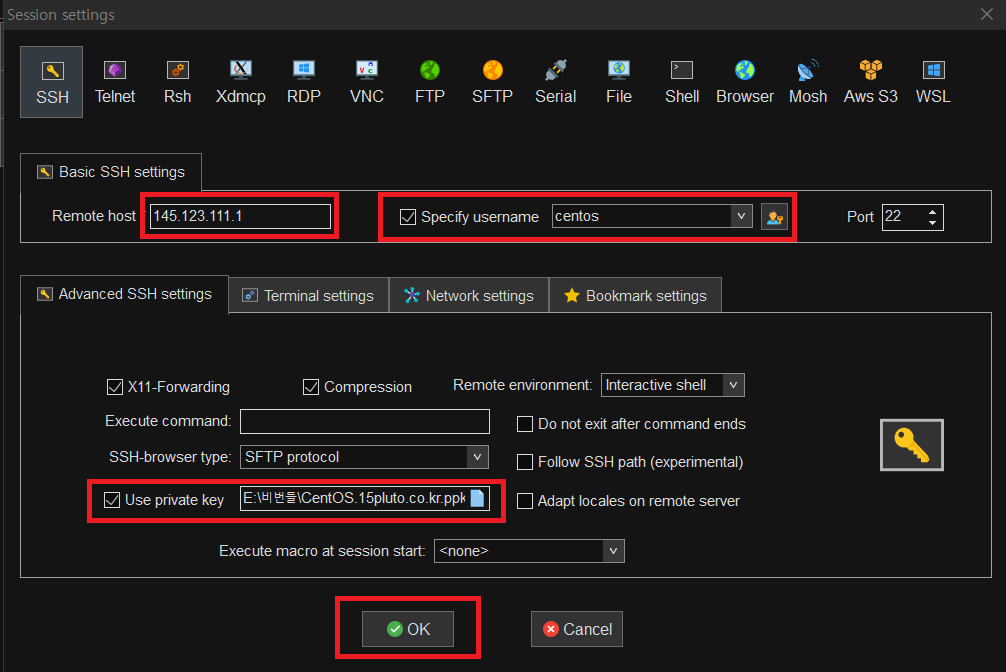Enable Follow SSH path (experimental)
Viewport: 1006px width, 672px height.
tap(525, 462)
